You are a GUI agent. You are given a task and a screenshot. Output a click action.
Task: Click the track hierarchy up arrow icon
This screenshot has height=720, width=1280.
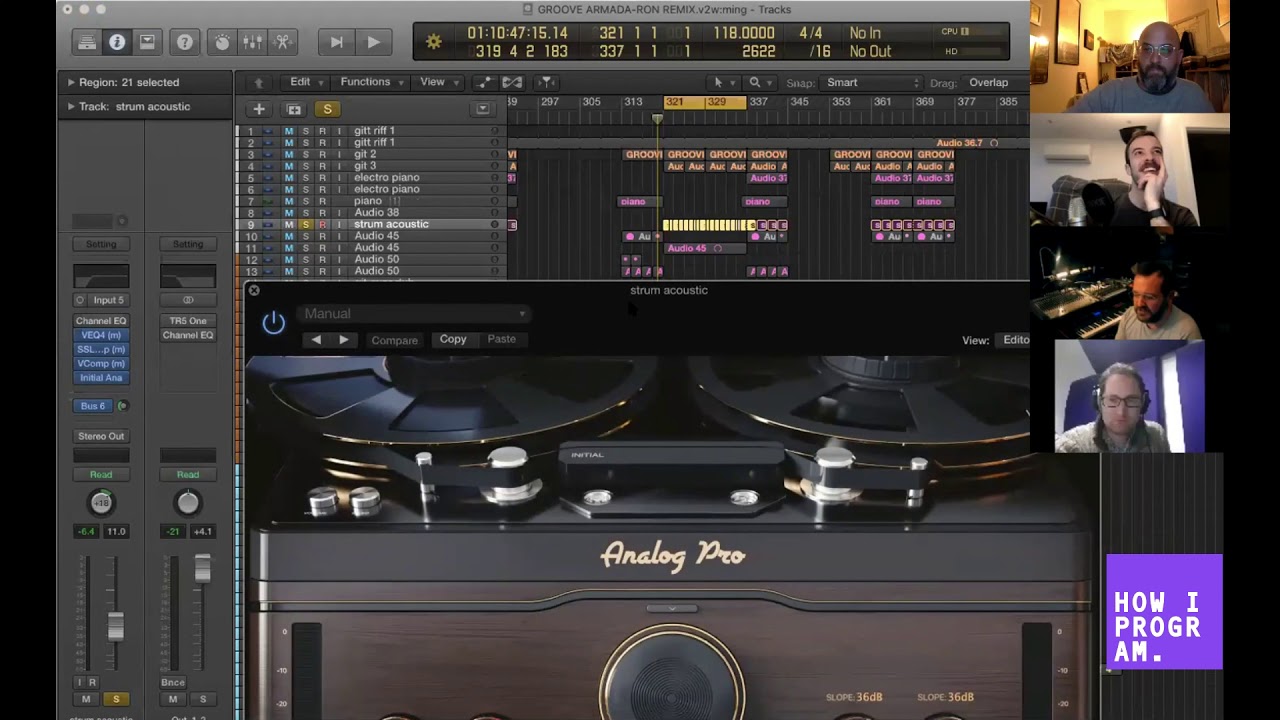(x=259, y=83)
